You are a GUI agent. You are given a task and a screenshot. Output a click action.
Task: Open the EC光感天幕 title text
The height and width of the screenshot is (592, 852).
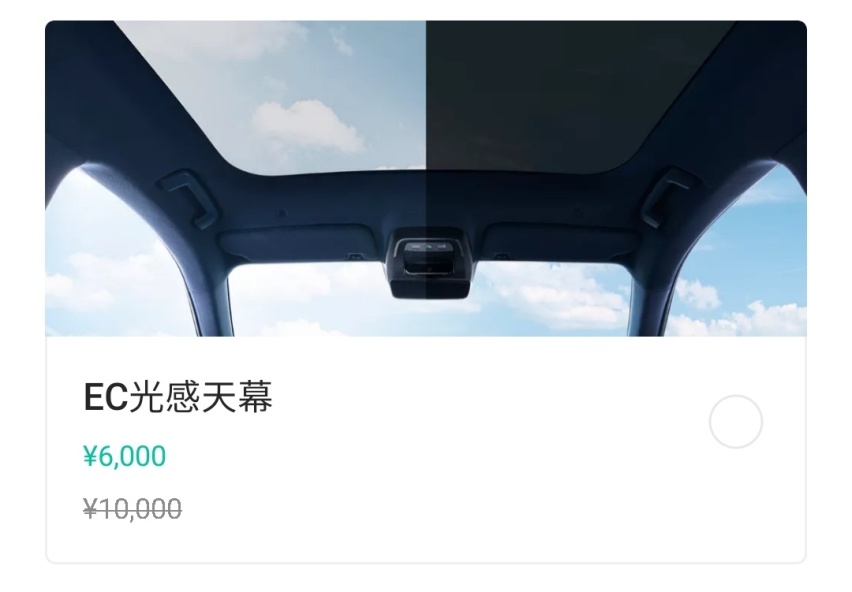pos(178,397)
